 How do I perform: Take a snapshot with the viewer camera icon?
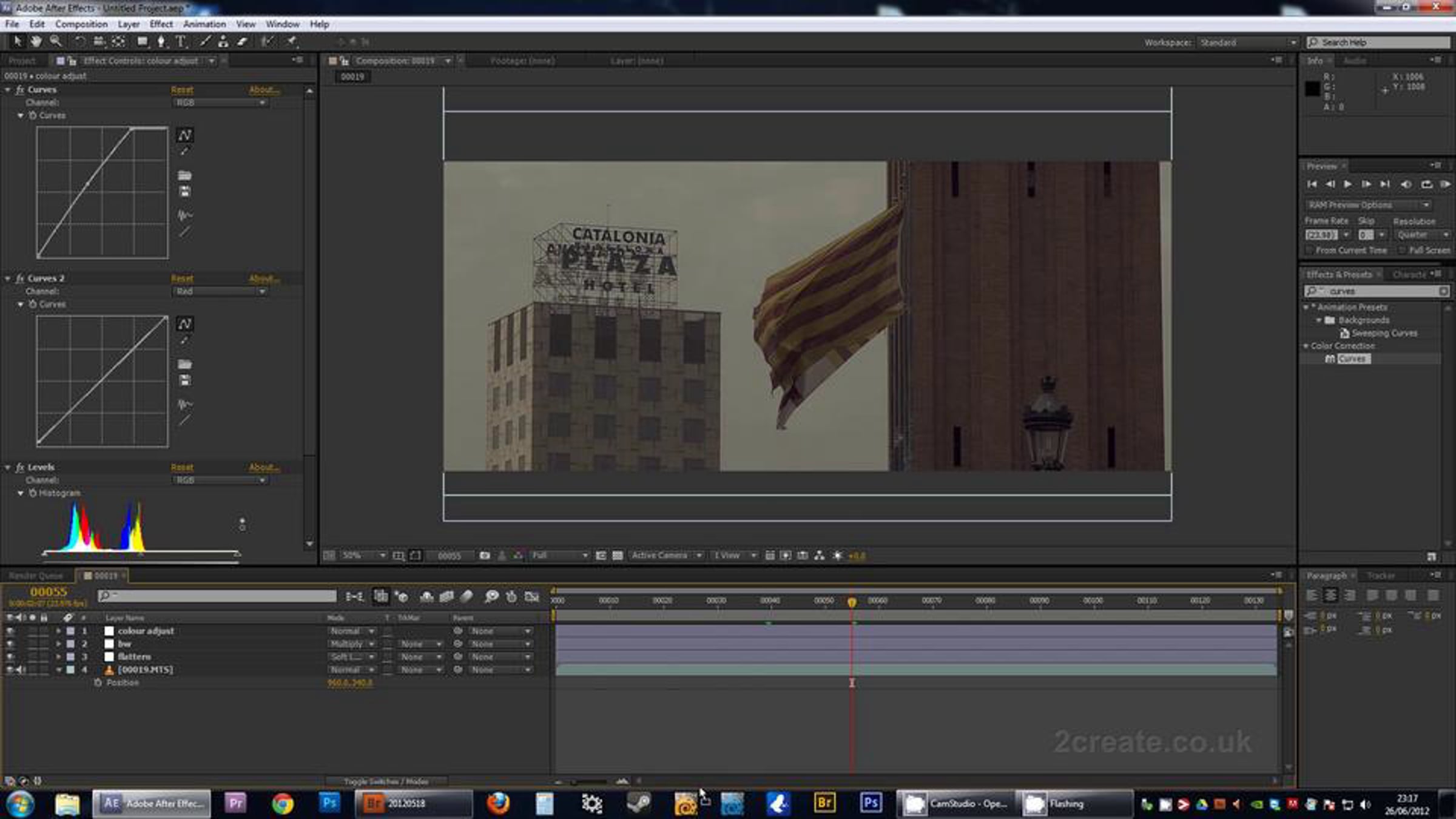point(484,555)
